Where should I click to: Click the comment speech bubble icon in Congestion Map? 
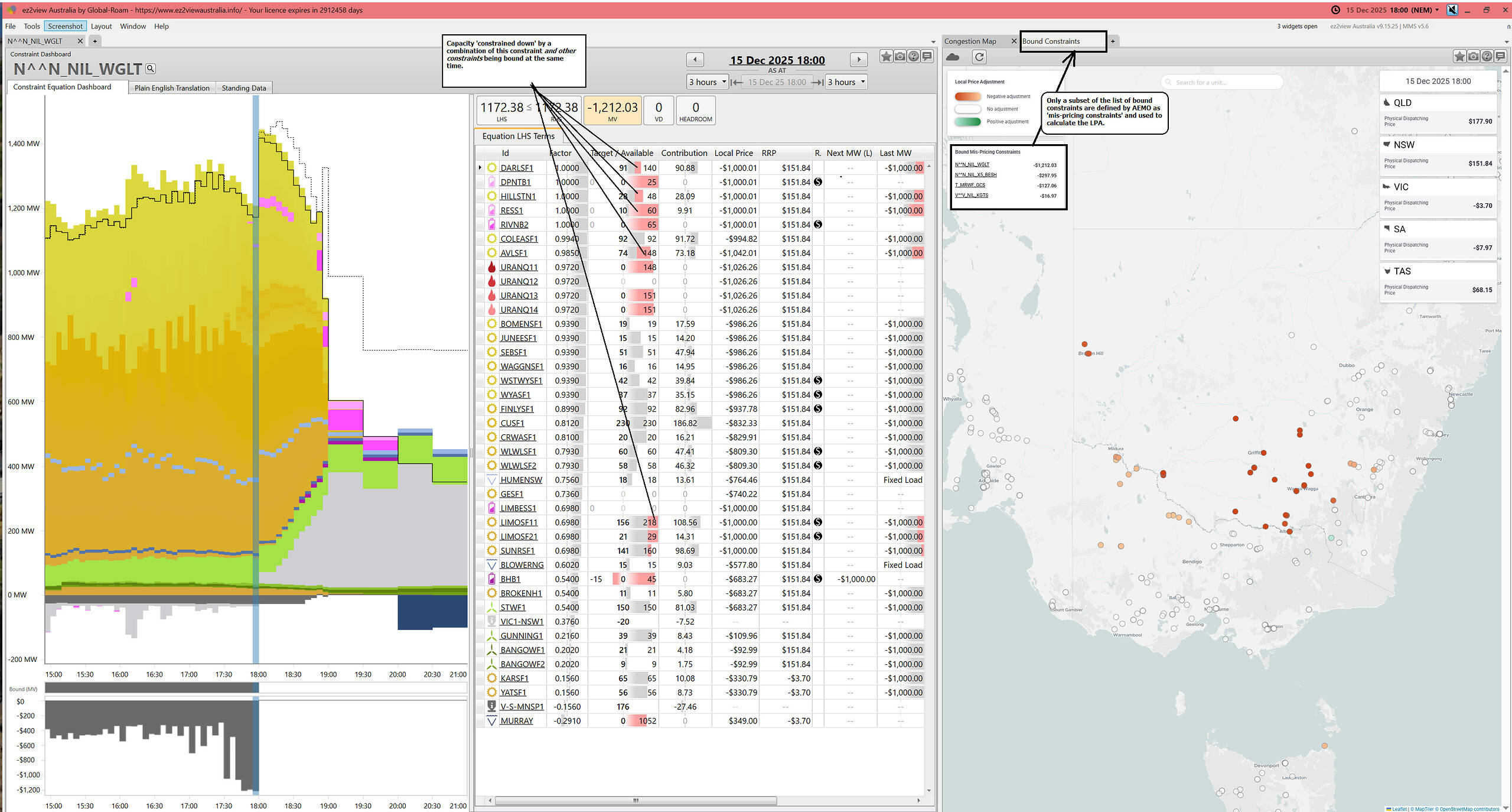[x=1500, y=57]
